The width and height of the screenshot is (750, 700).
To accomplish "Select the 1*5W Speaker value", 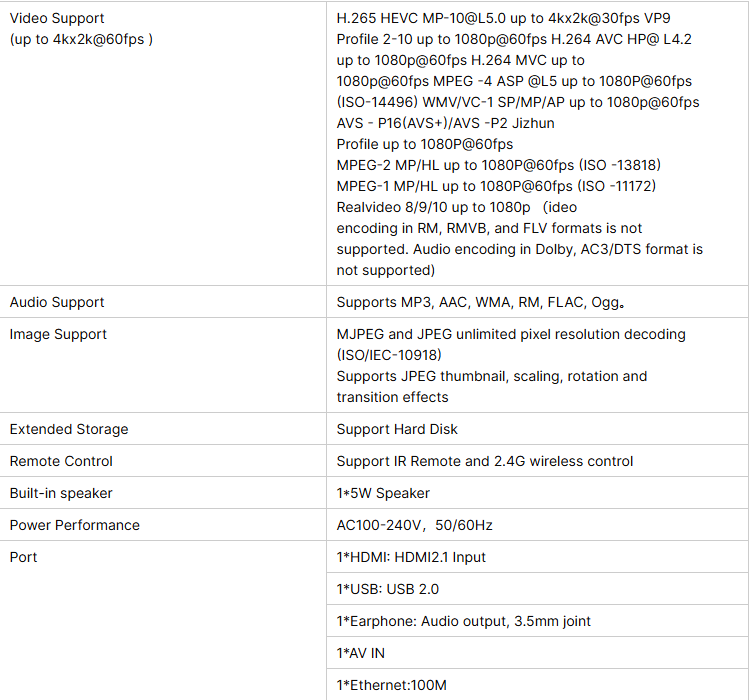I will click(383, 493).
